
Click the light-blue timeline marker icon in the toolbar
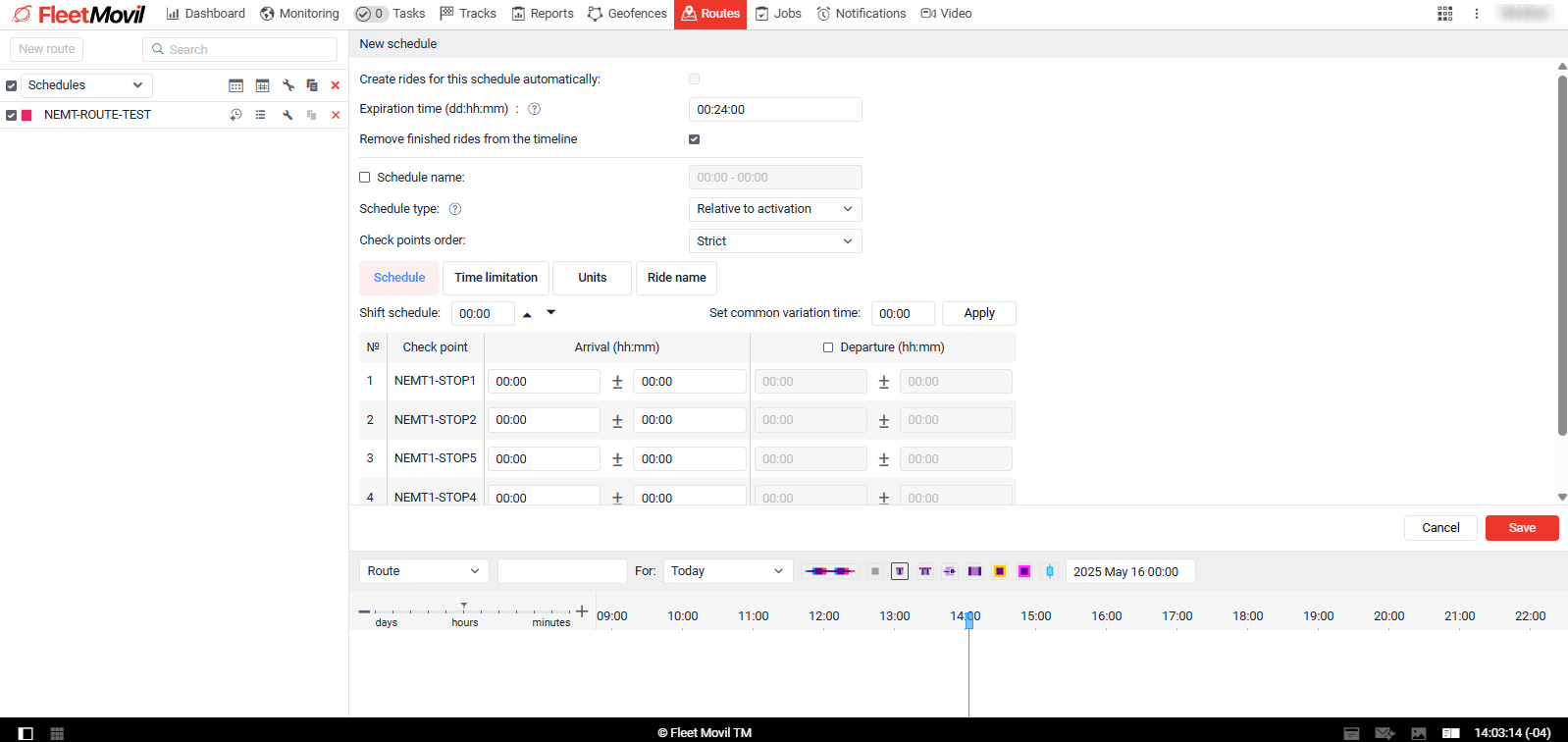(x=1050, y=571)
